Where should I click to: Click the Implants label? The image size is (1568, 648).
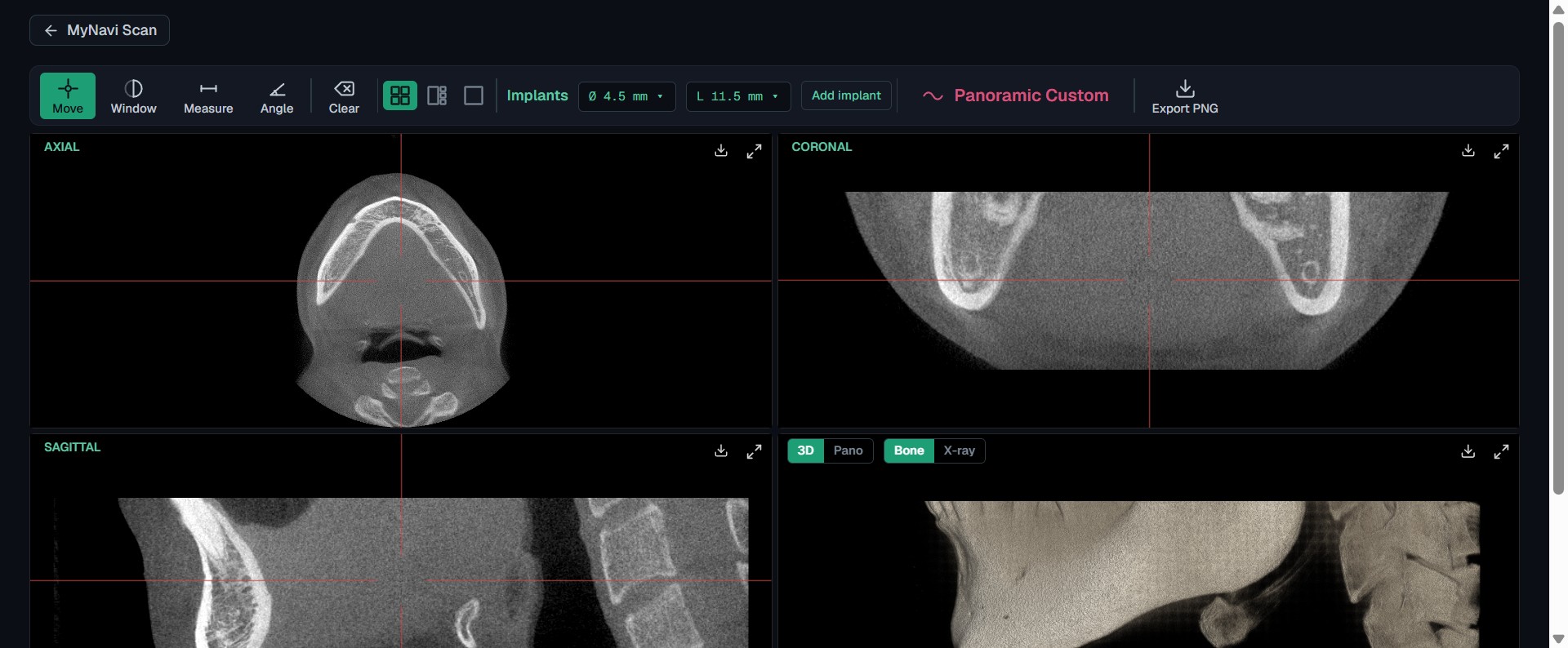coord(537,95)
